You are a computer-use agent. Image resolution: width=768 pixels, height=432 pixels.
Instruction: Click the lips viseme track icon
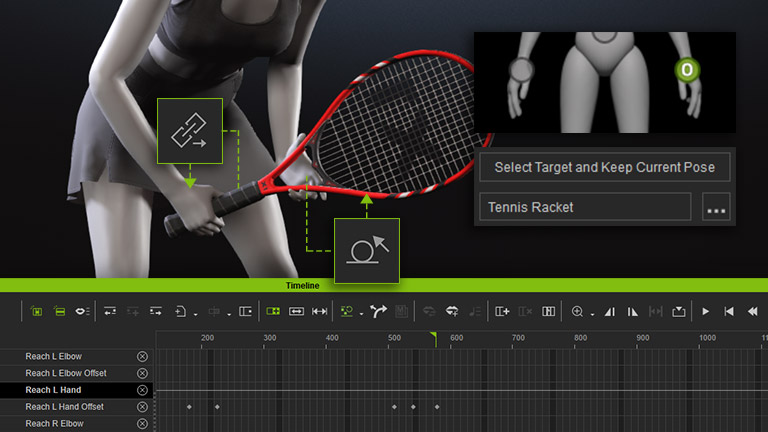coord(82,312)
